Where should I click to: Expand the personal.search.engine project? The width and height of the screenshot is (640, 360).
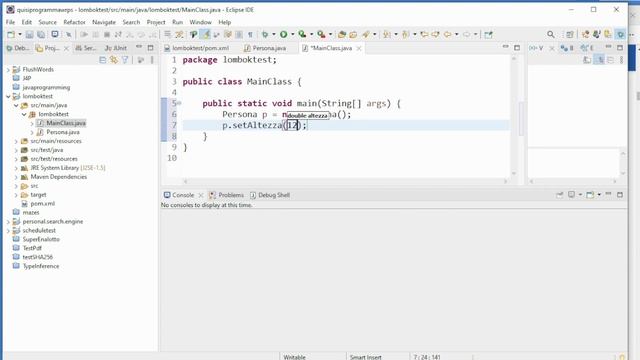(x=8, y=222)
